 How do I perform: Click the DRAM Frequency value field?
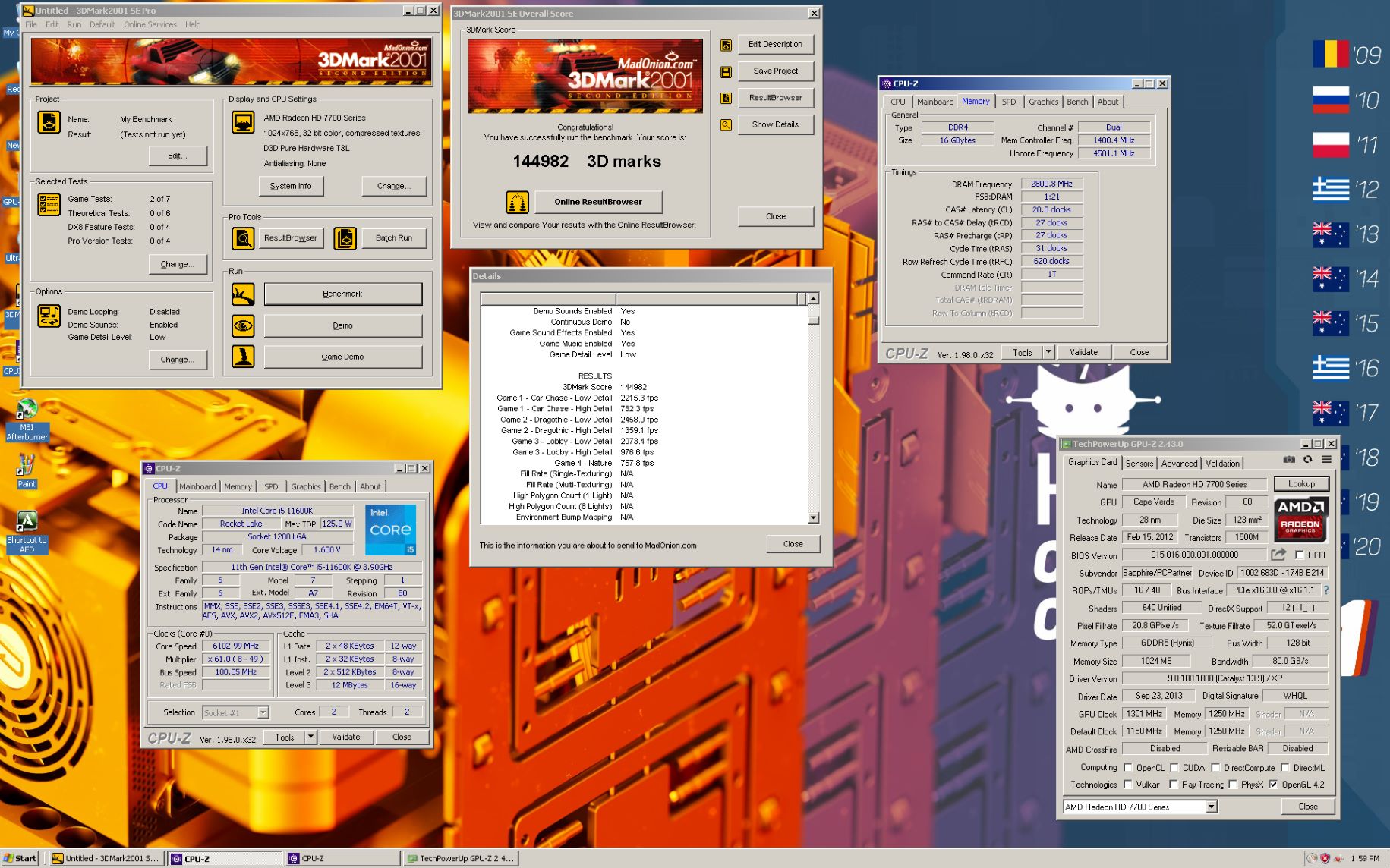click(1051, 184)
